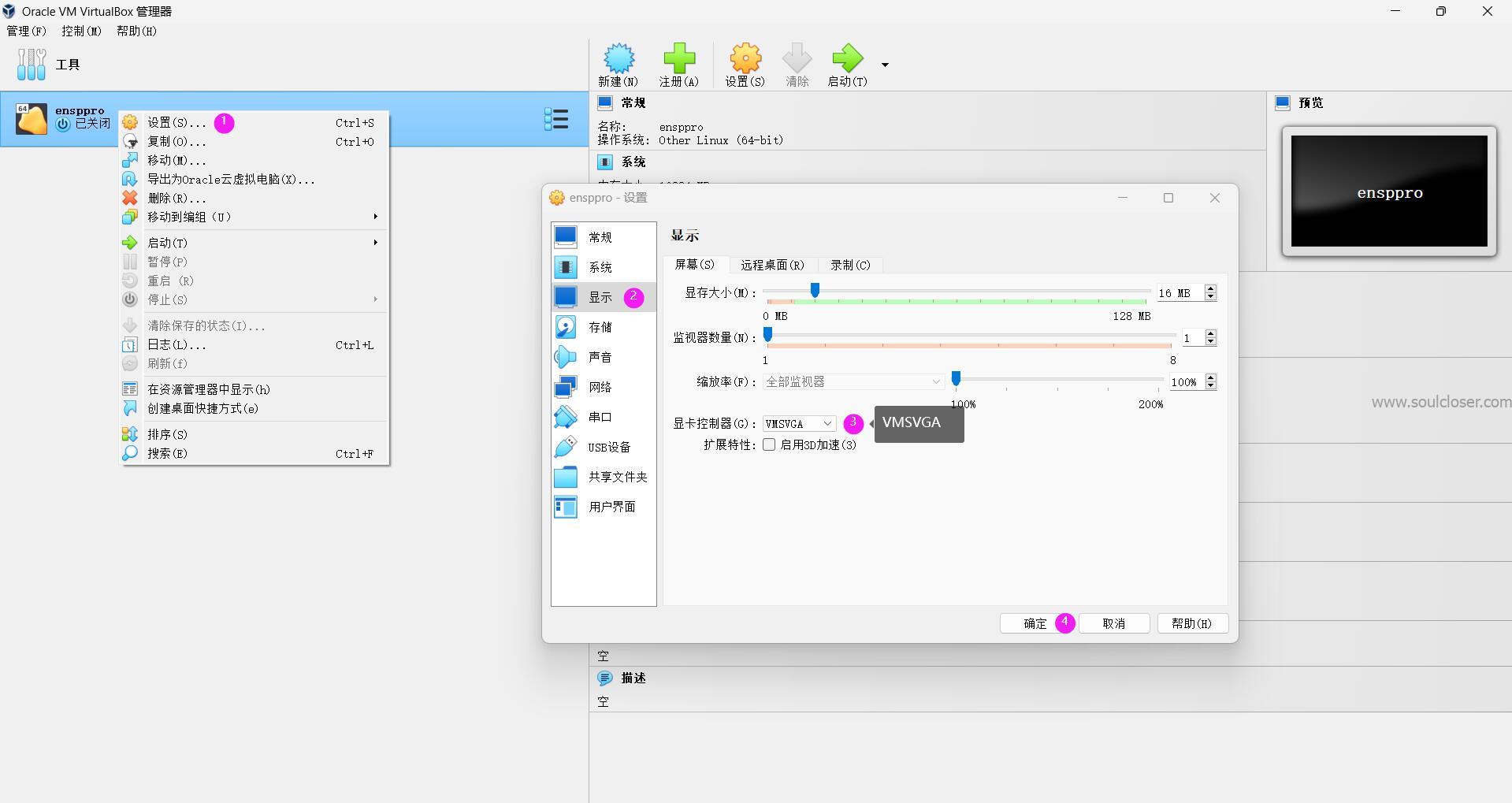Select the 常规 icon in settings sidebar
Image resolution: width=1512 pixels, height=803 pixels.
565,237
